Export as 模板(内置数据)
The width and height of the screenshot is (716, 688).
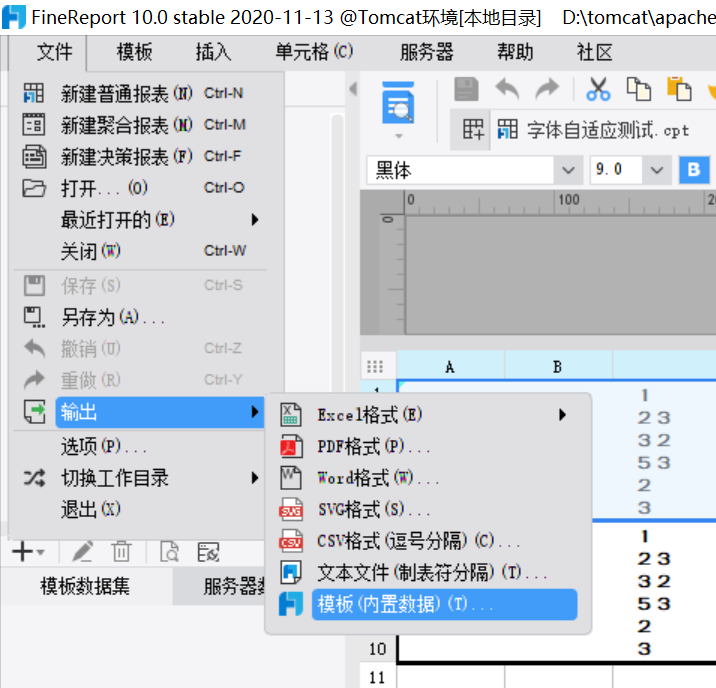tap(444, 604)
